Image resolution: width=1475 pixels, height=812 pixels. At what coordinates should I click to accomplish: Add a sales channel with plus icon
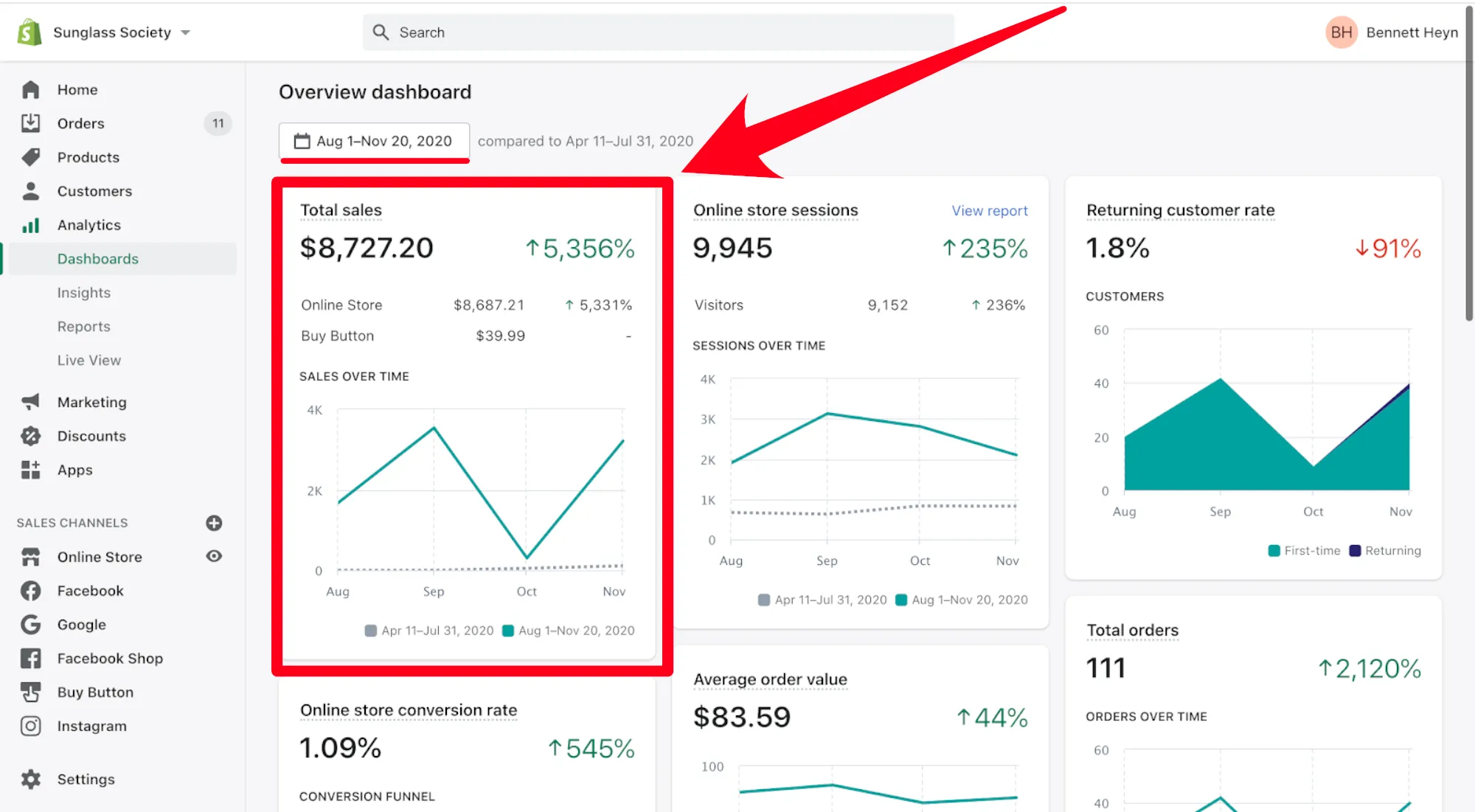(x=214, y=523)
